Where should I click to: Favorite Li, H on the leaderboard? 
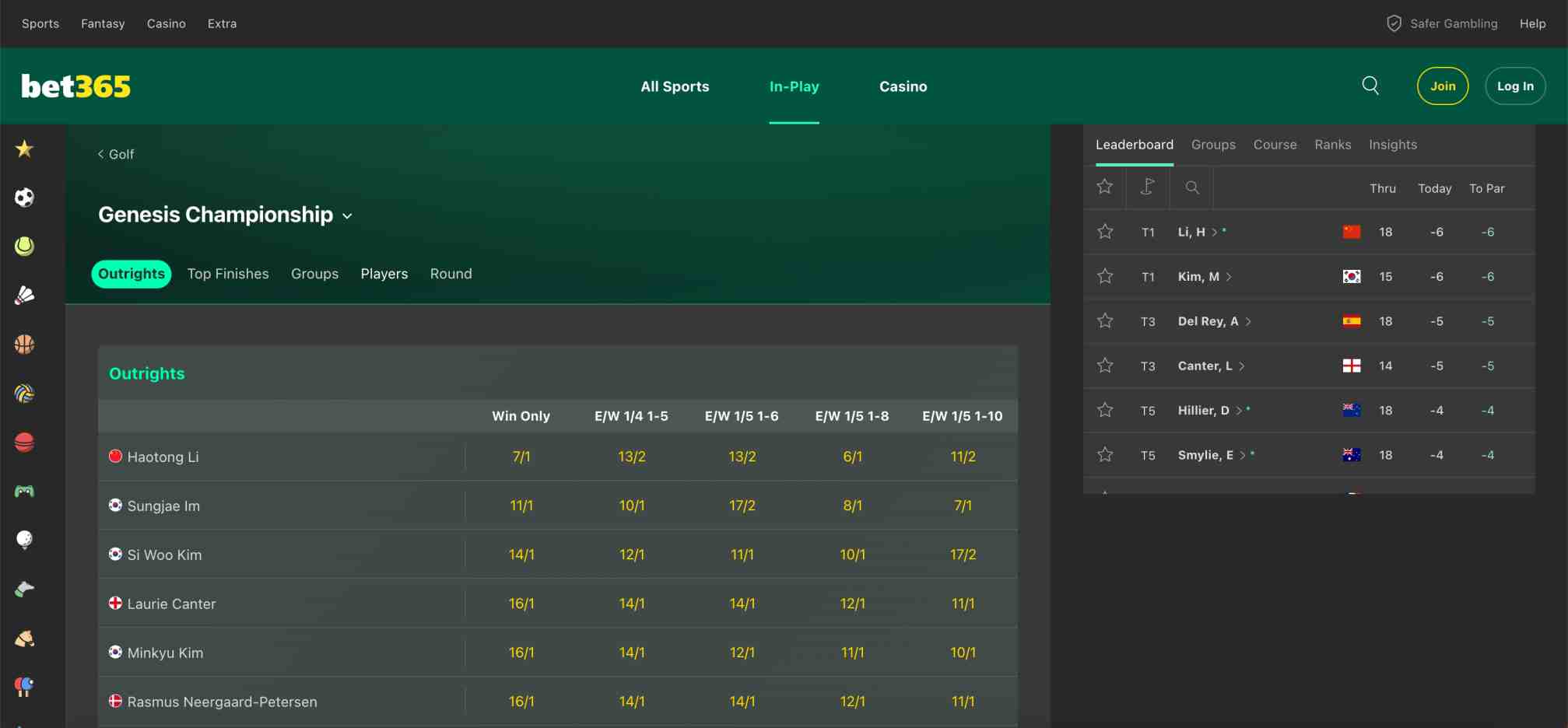(x=1104, y=231)
